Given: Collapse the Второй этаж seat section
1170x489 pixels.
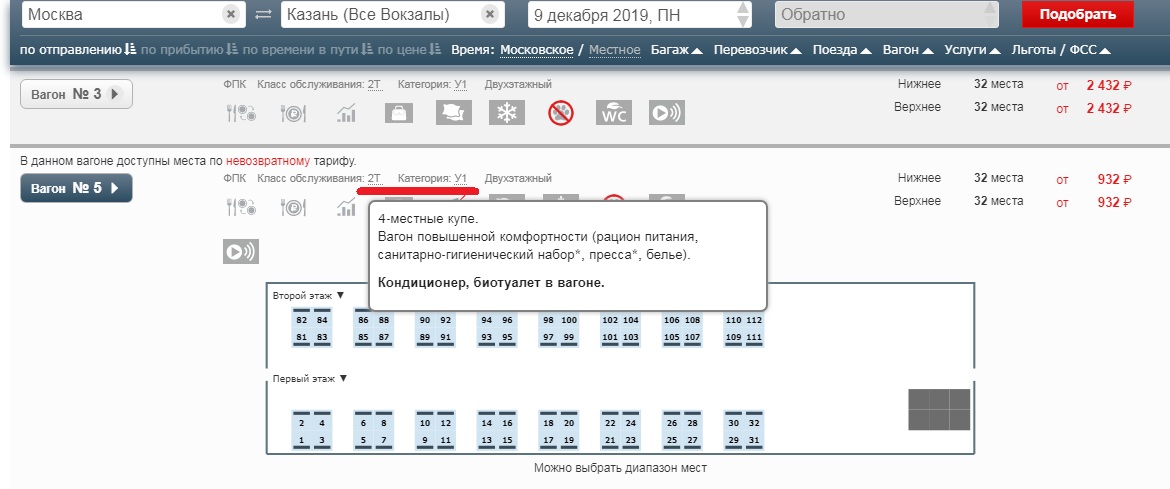Looking at the screenshot, I should click(308, 295).
